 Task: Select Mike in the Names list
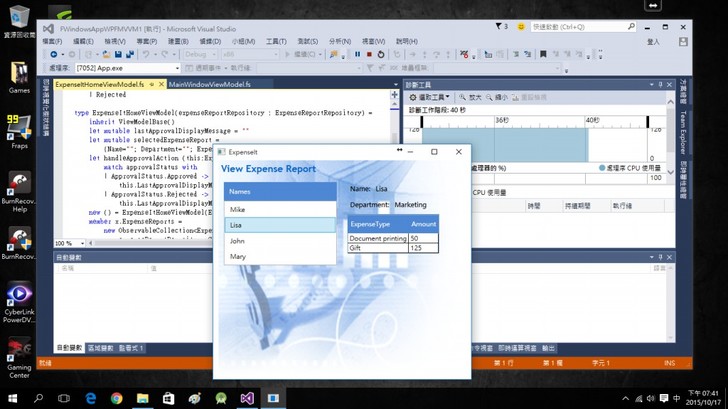point(279,210)
